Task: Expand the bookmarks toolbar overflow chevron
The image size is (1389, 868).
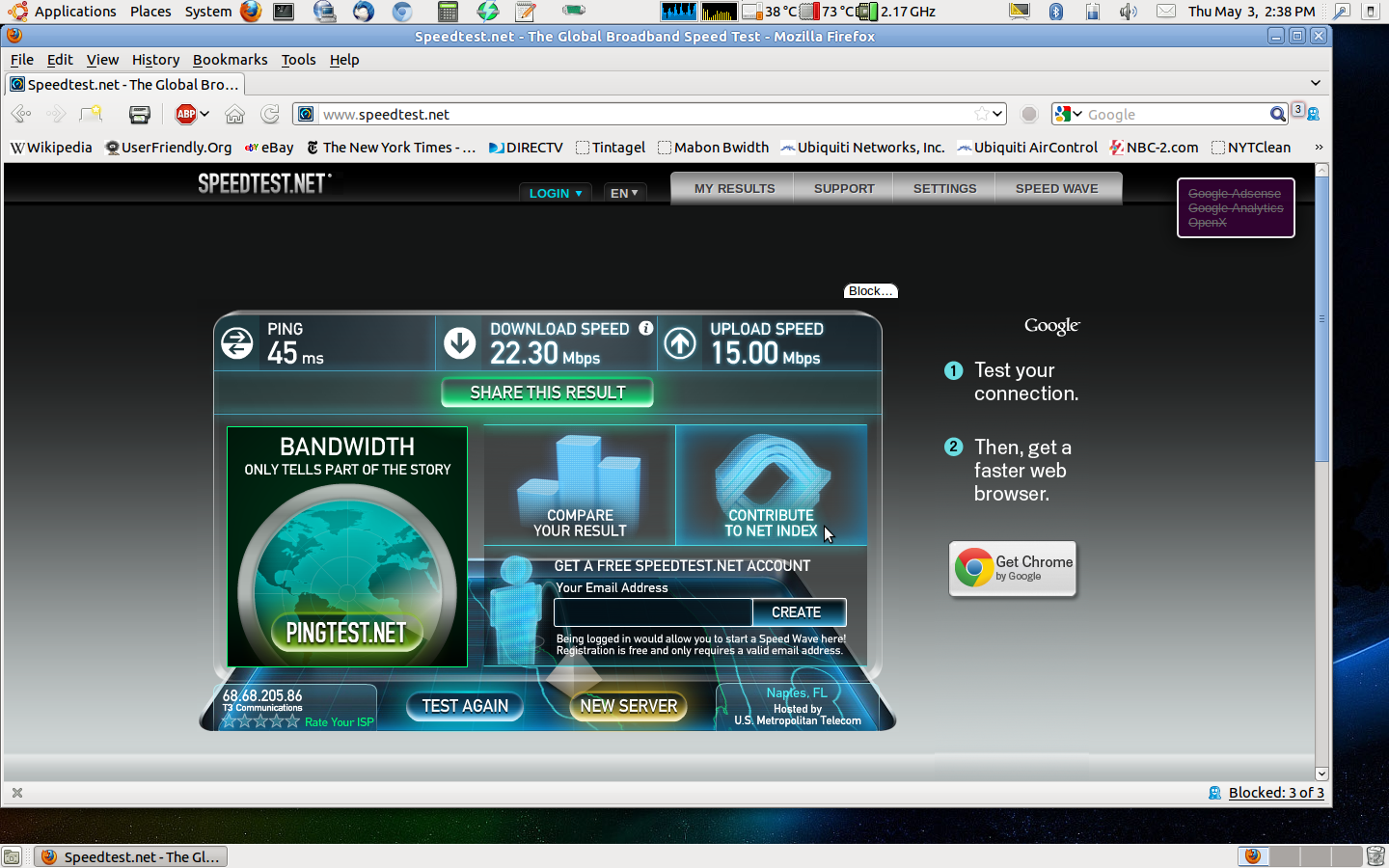Action: (1319, 148)
